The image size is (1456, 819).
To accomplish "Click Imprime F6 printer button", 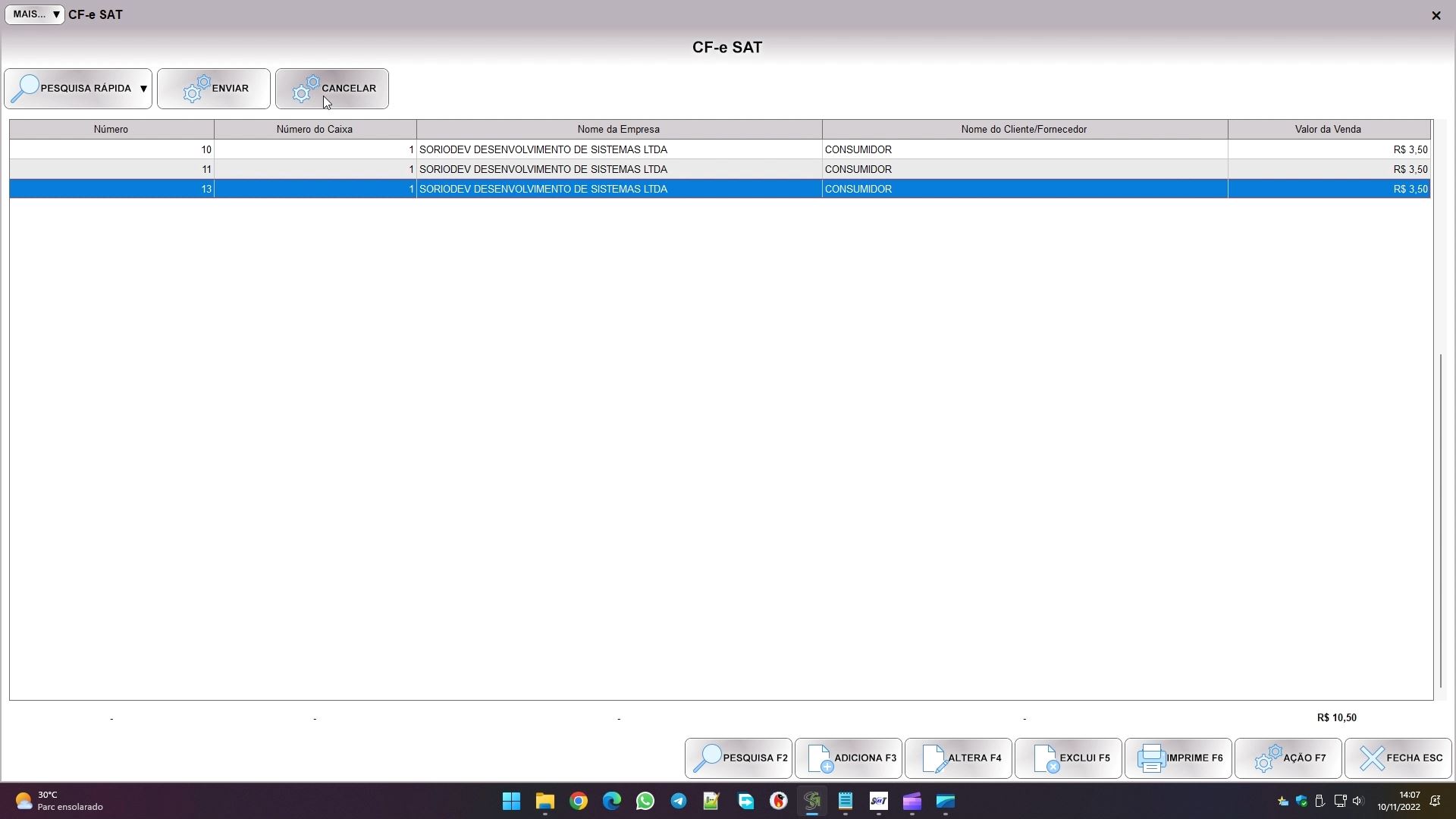I will click(1178, 758).
